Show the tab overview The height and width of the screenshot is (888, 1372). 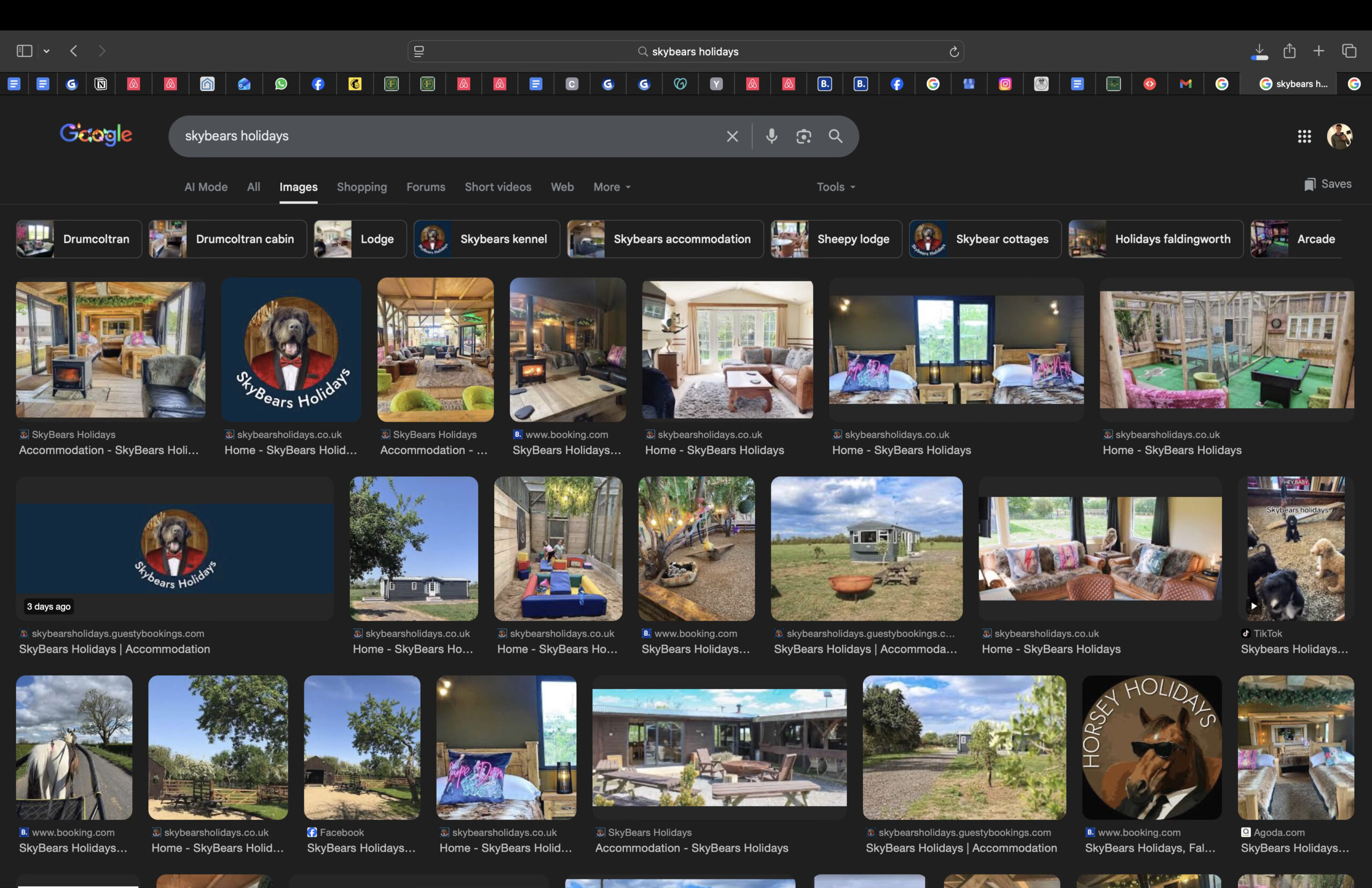1349,51
